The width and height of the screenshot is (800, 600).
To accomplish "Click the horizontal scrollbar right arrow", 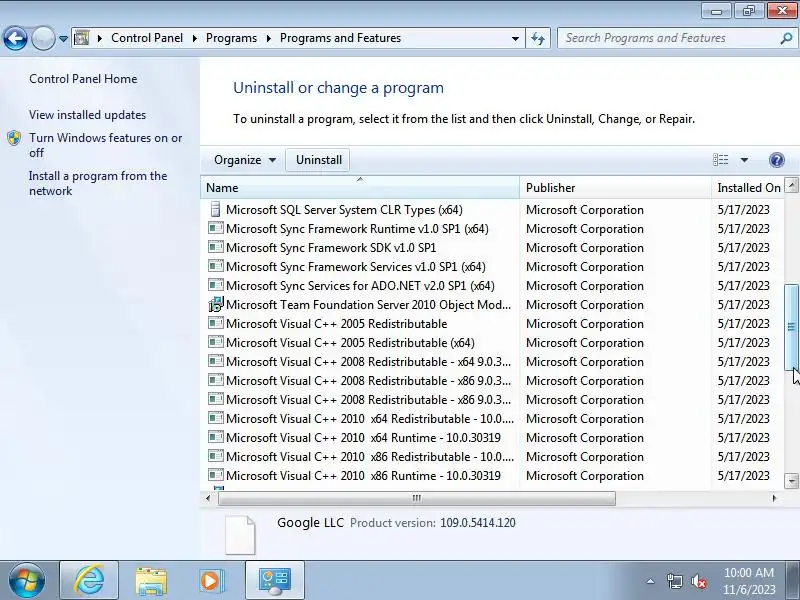I will (x=774, y=498).
